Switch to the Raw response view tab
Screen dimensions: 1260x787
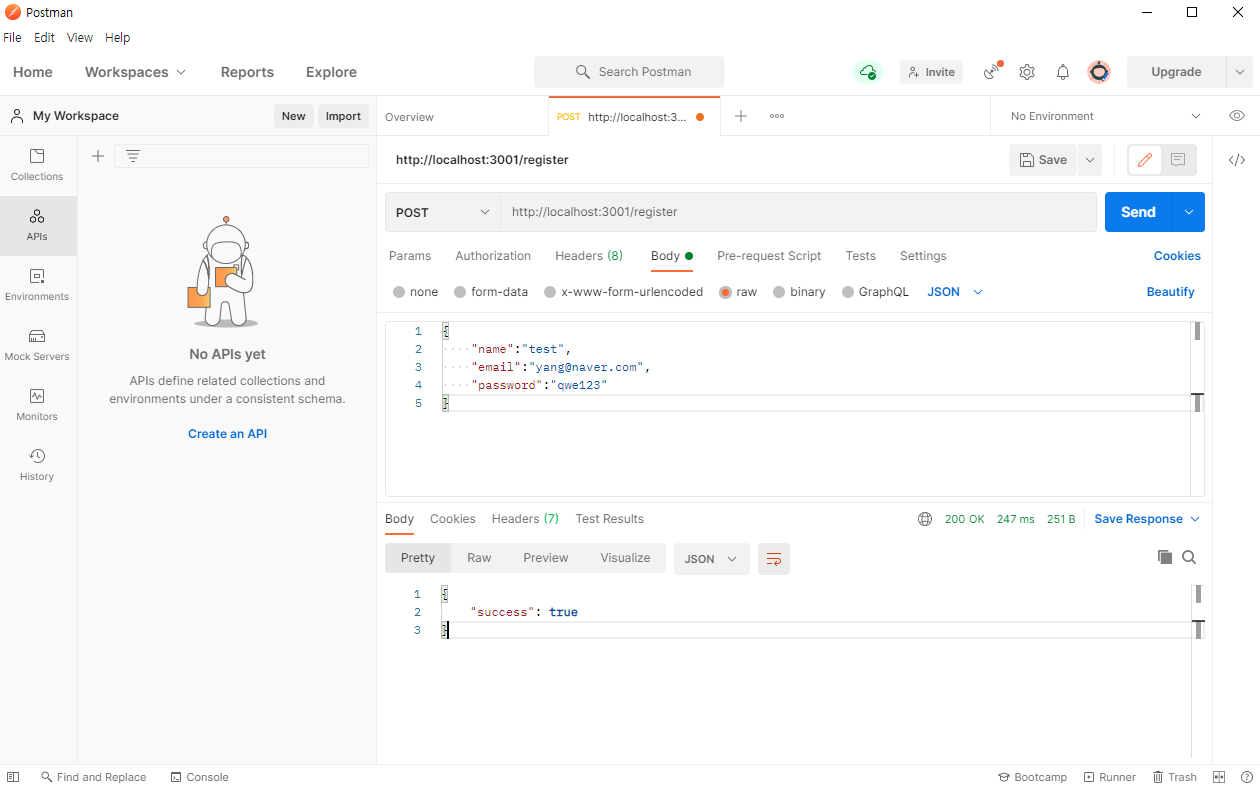(479, 558)
